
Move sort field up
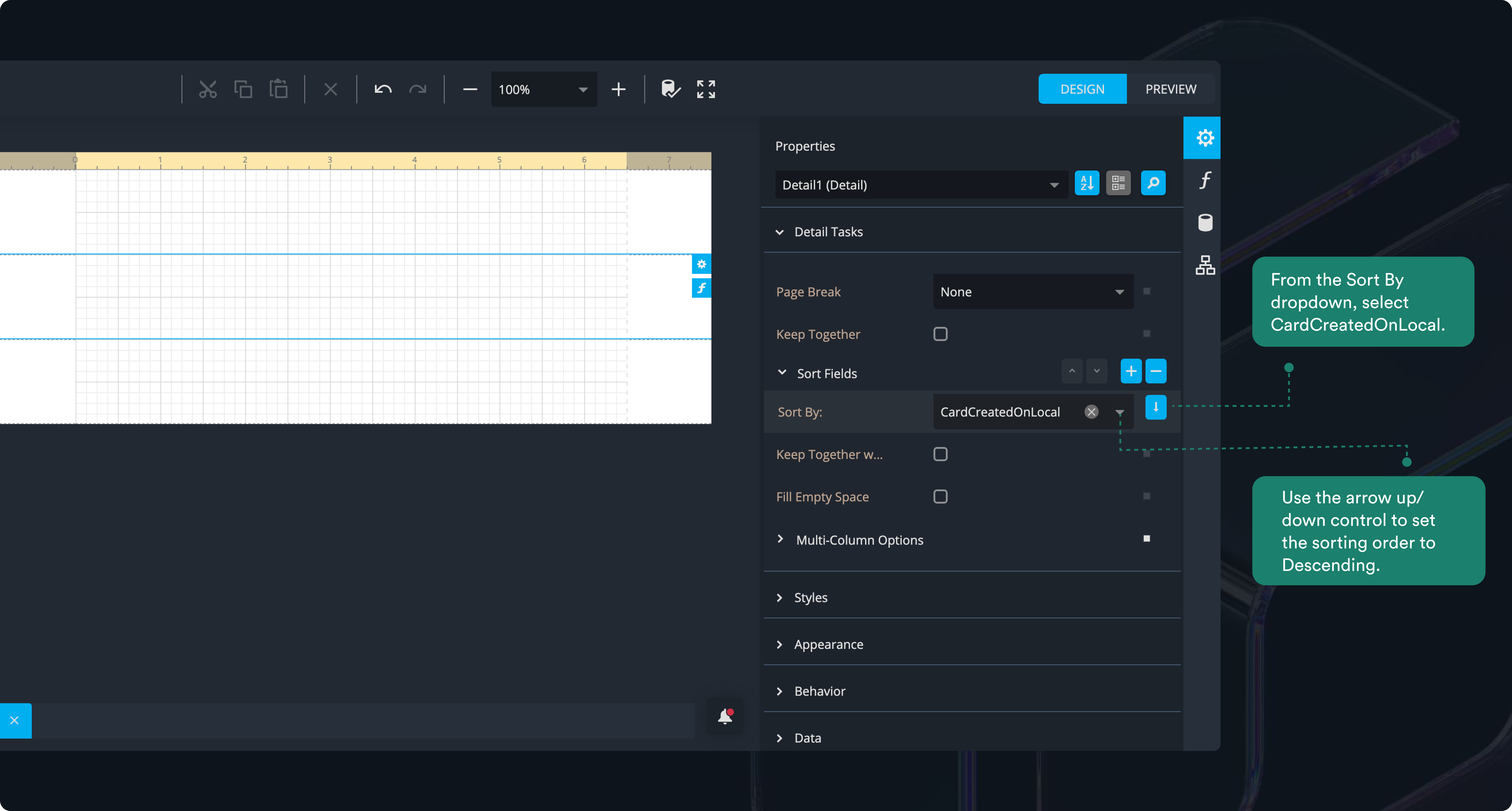pos(1072,371)
